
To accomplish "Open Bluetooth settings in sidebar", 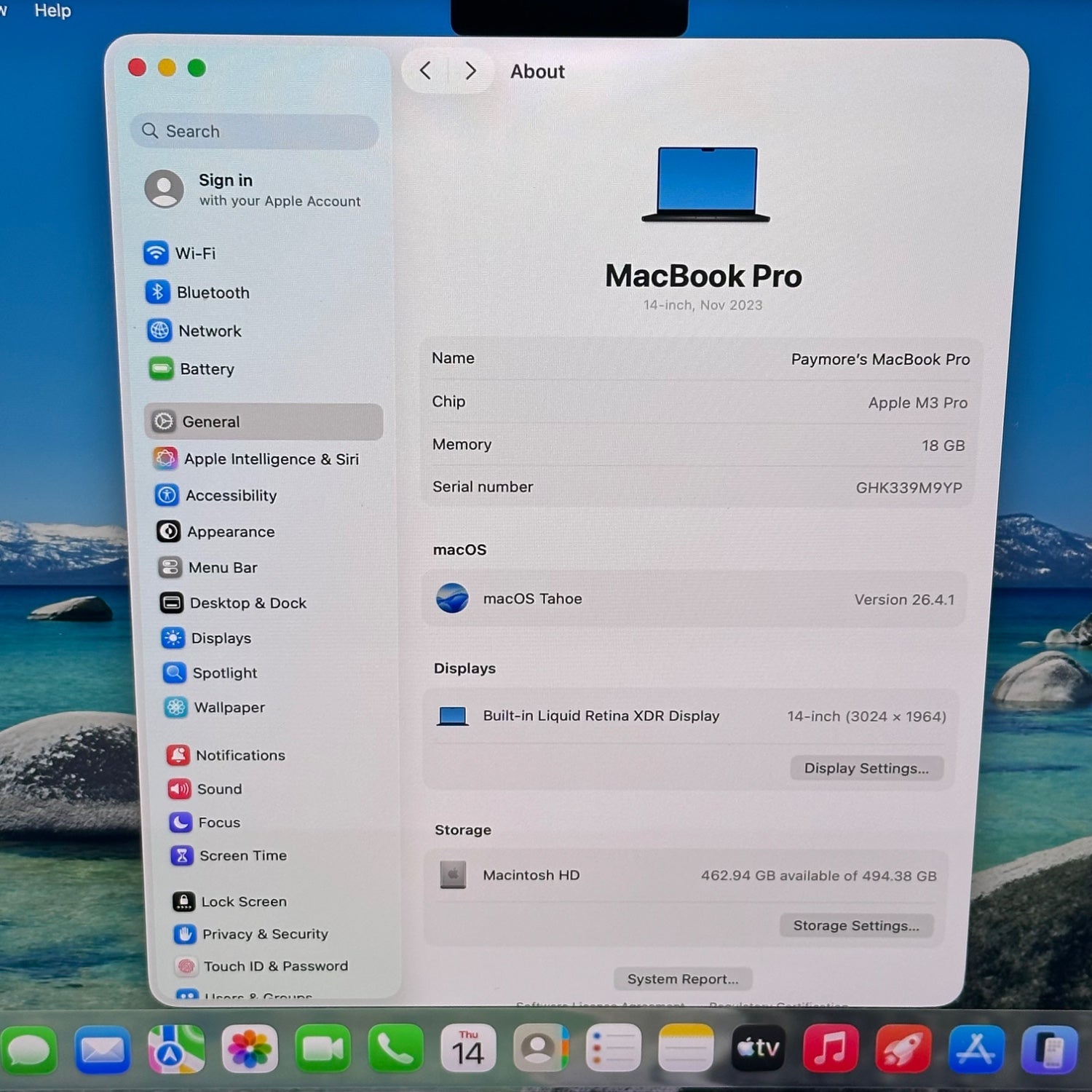I will (198, 293).
